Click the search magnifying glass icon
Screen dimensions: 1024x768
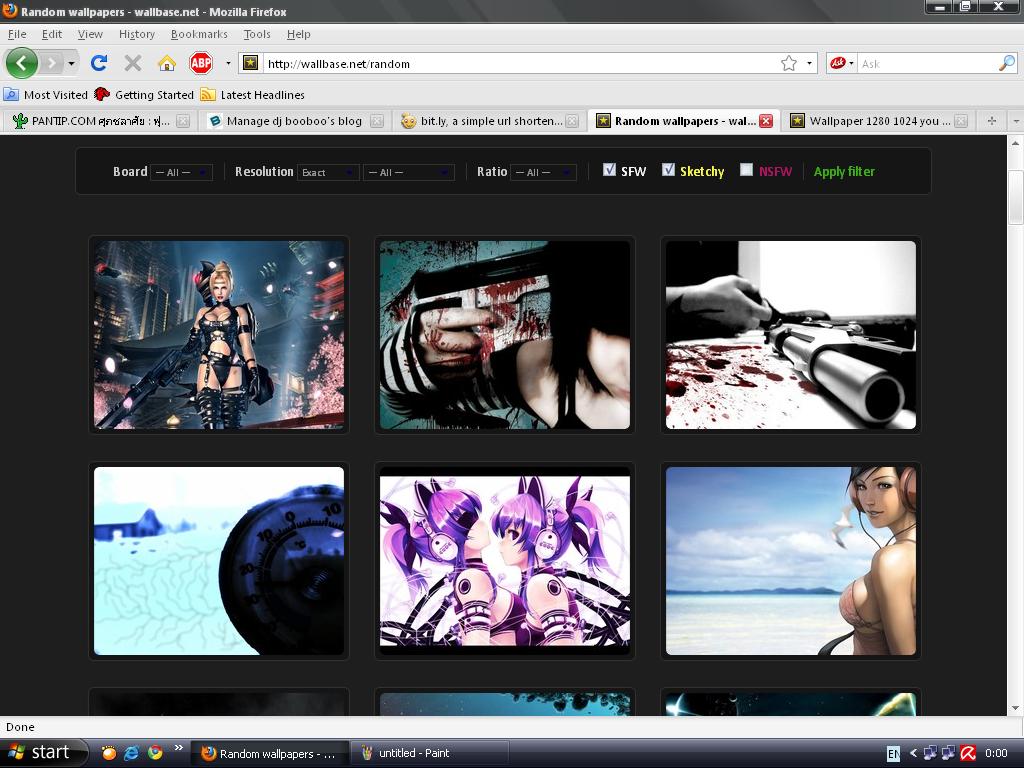point(1006,63)
